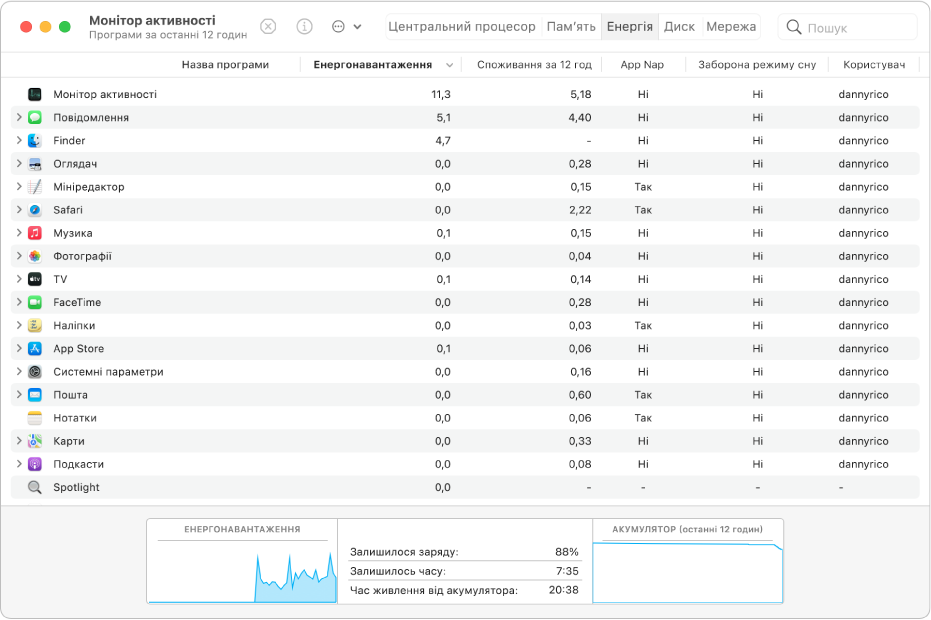Open the Диск tab
Screen dimensions: 931x620
[679, 27]
